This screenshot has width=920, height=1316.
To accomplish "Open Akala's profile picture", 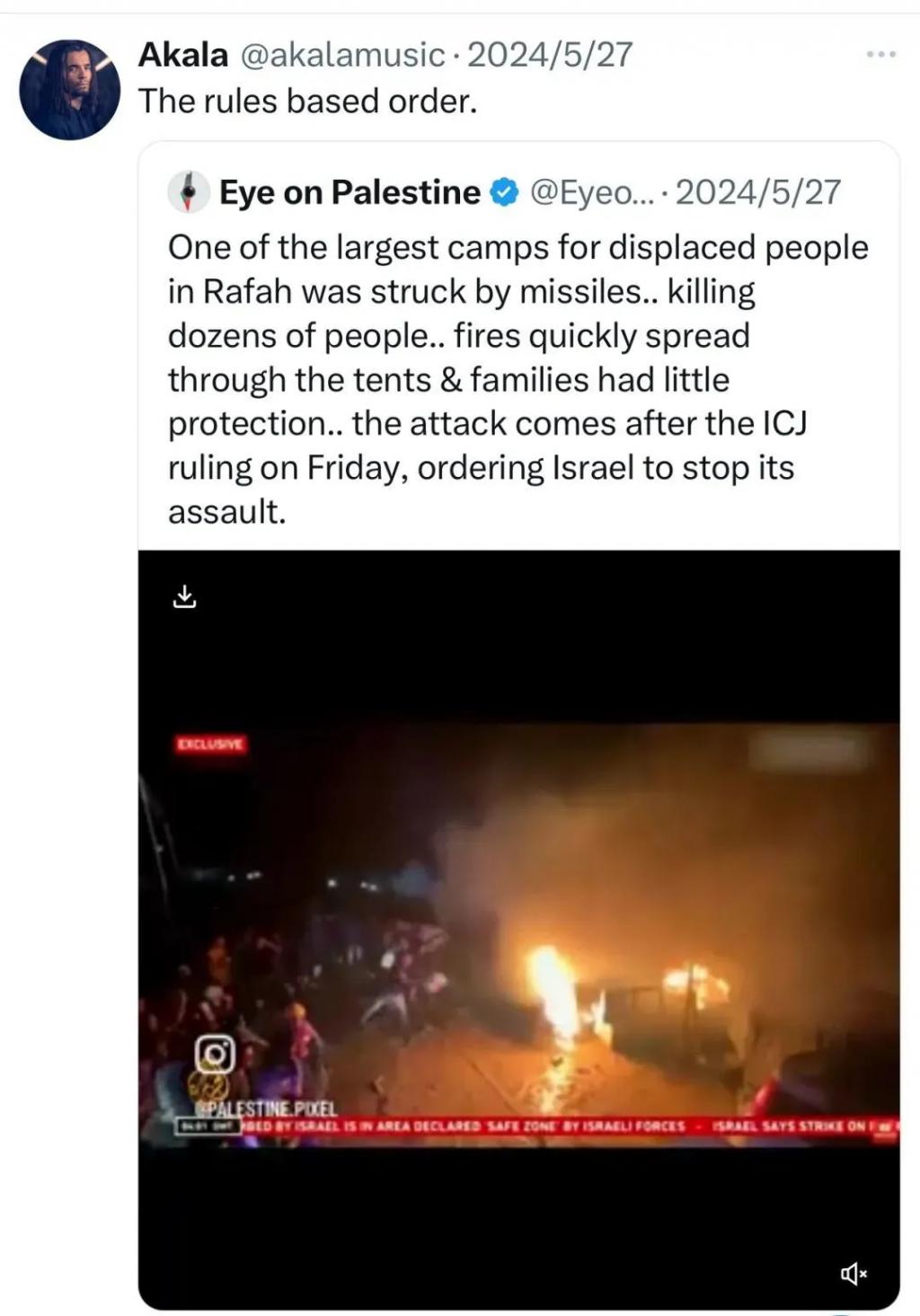I will (70, 89).
